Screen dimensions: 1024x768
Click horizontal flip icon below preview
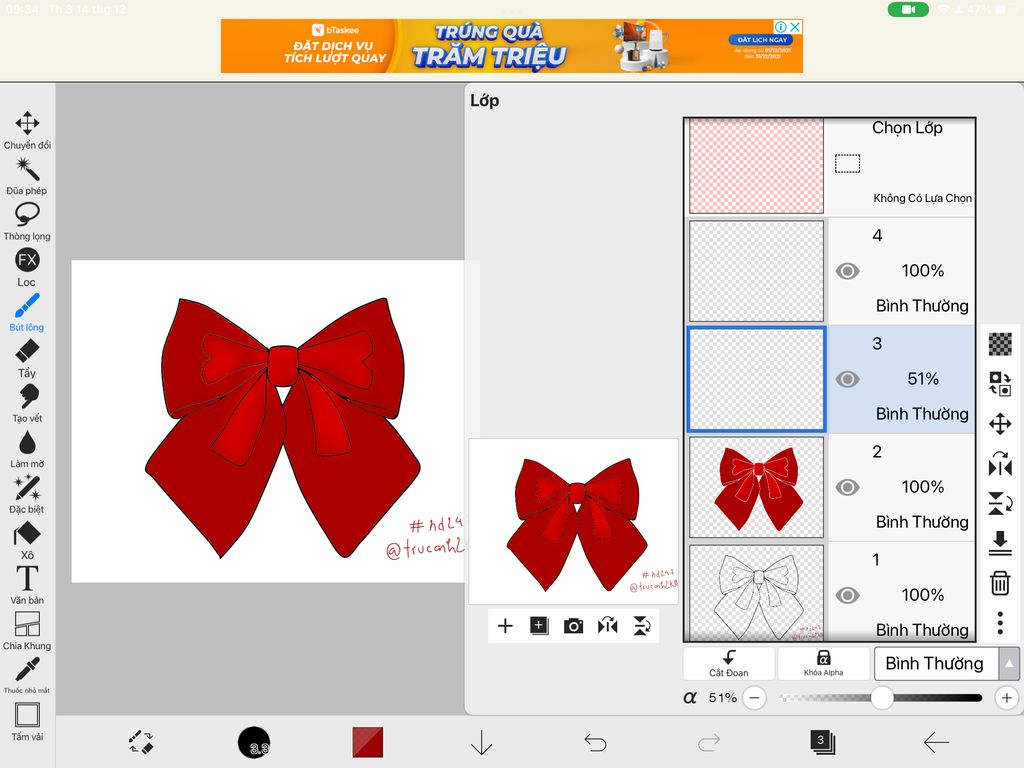[607, 626]
